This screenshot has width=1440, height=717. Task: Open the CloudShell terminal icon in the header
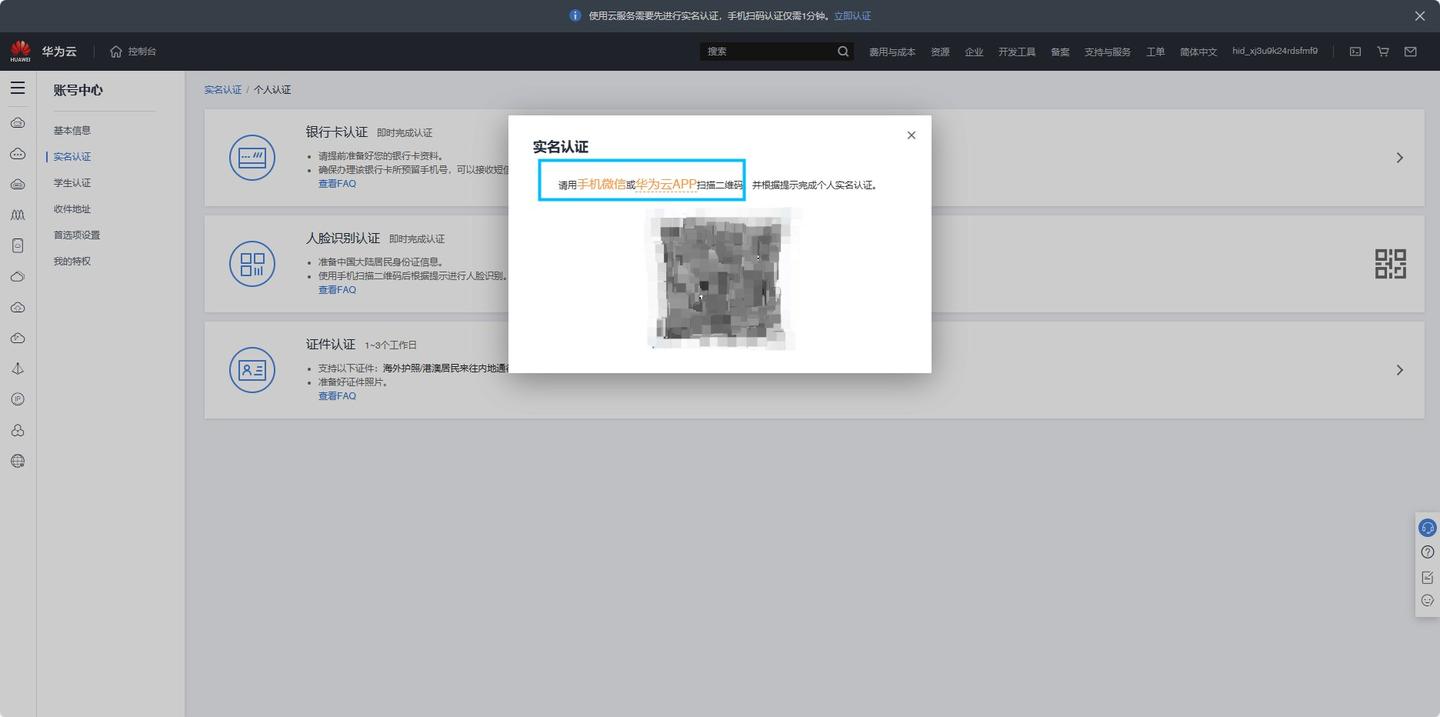[x=1355, y=51]
